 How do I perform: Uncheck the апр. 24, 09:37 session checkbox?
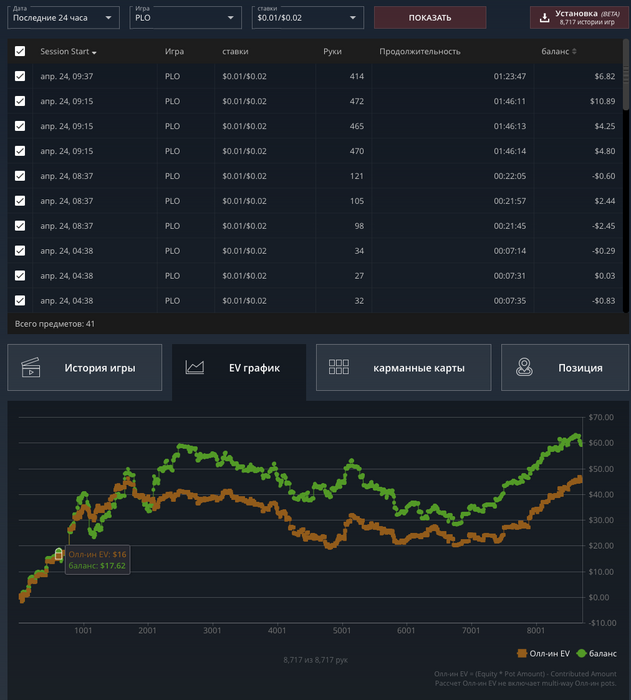tap(20, 76)
